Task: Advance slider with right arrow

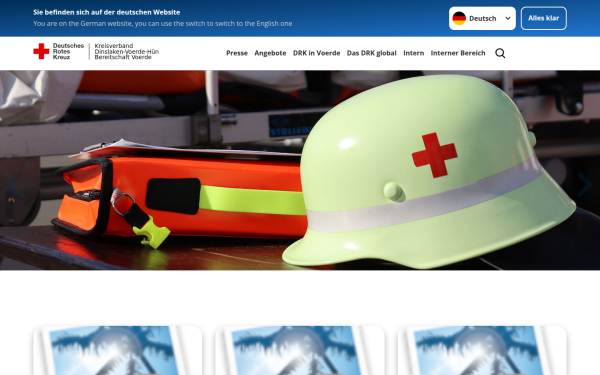Action: point(585,185)
